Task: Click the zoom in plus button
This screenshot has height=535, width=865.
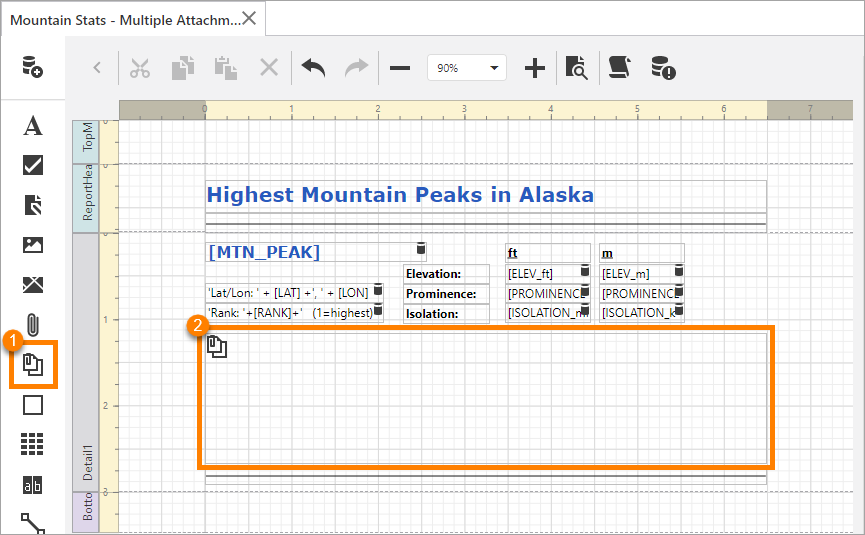Action: point(535,68)
